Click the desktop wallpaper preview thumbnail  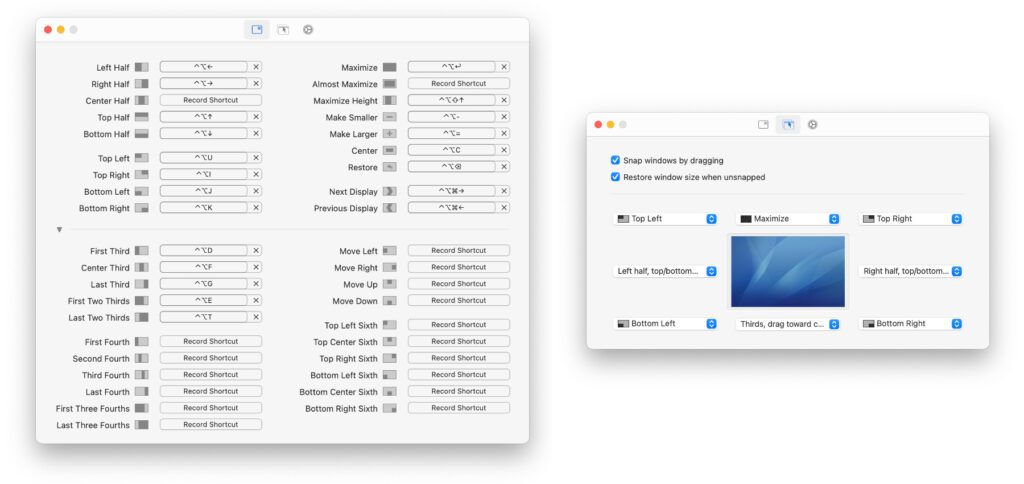coord(788,272)
